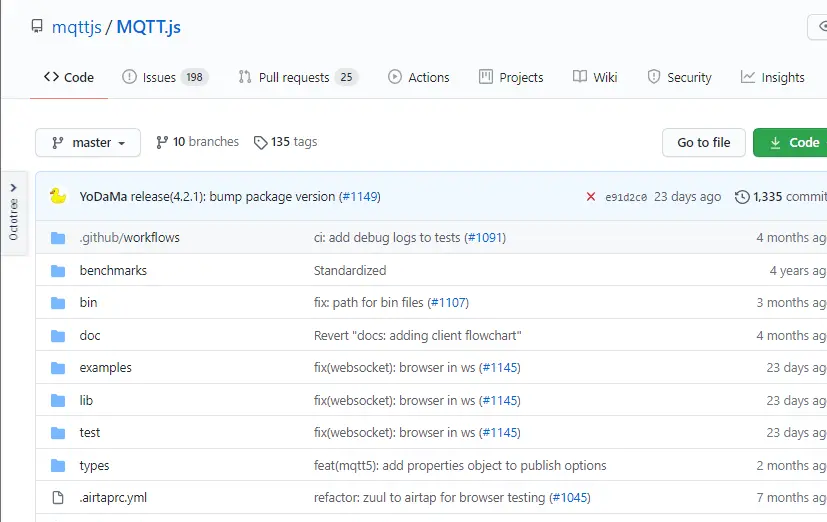Viewport: 827px width, 522px height.
Task: Open pull request #1149 link
Action: [359, 197]
